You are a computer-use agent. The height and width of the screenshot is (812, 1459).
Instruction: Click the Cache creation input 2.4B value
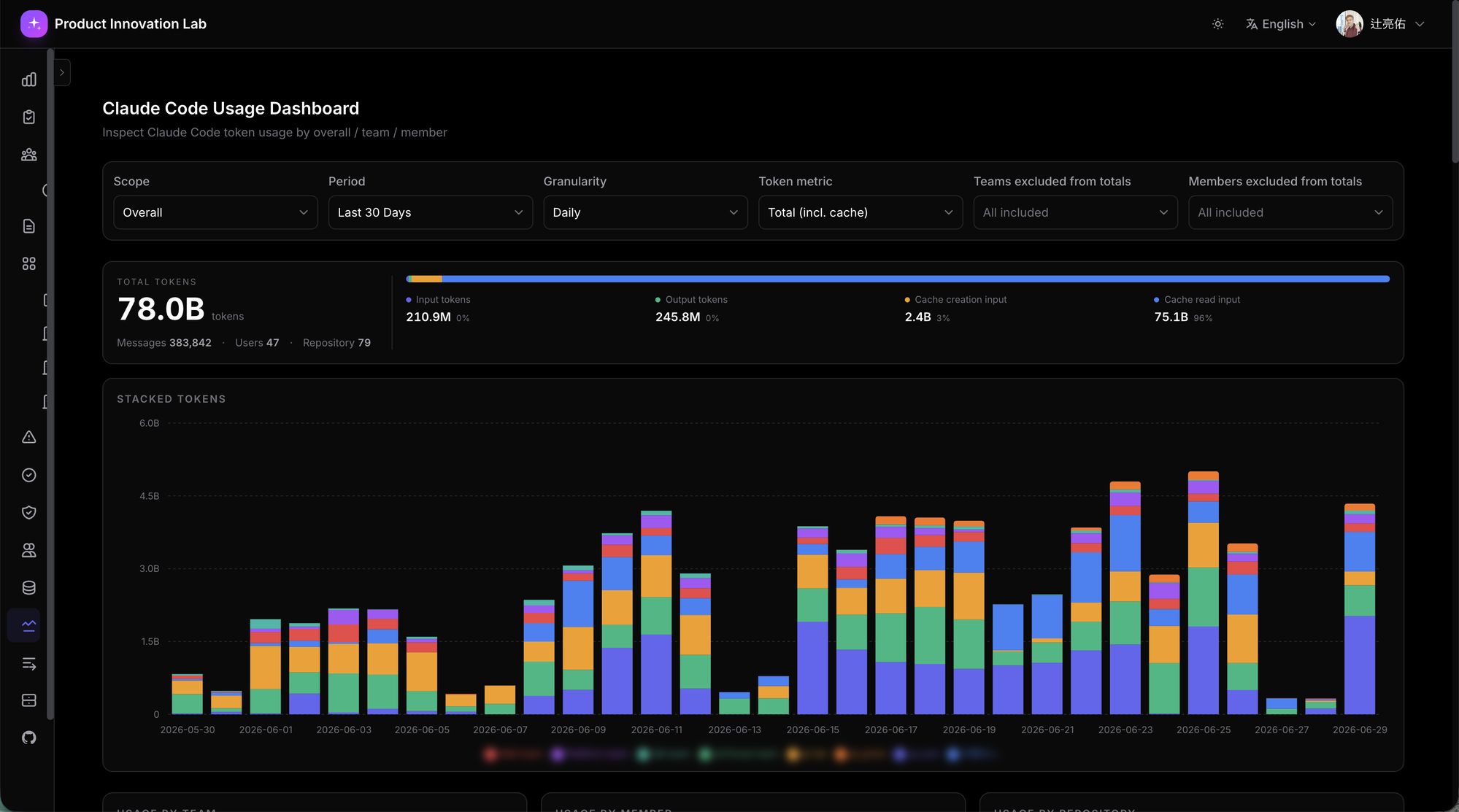click(918, 317)
